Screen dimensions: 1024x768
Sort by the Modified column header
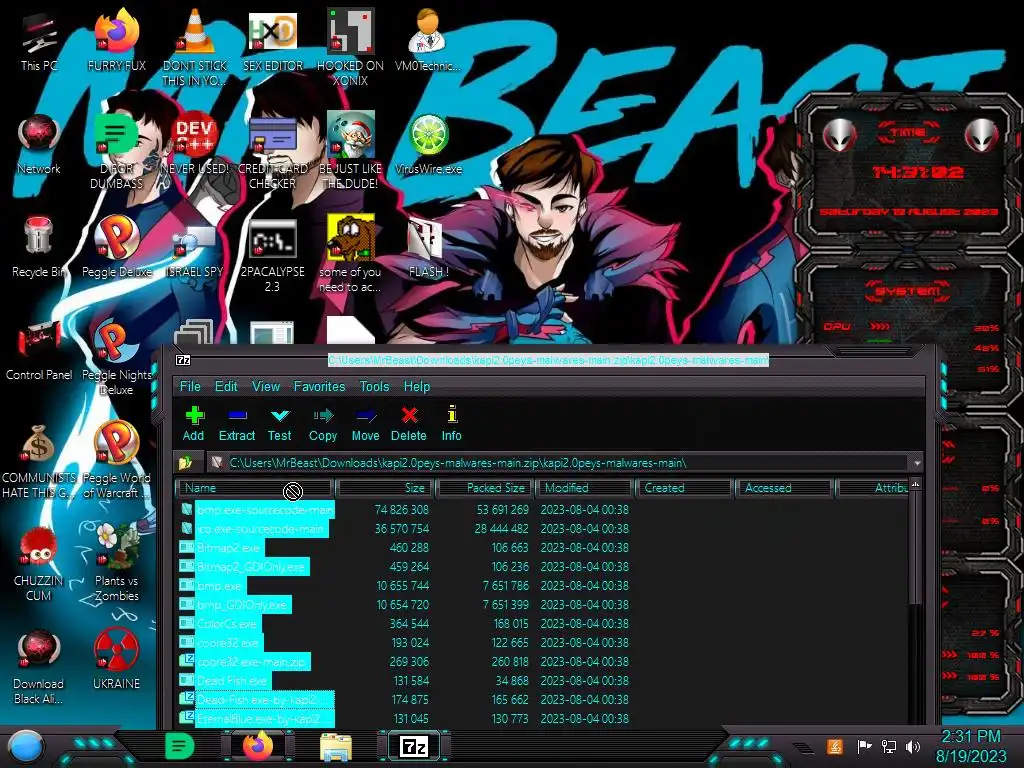pos(585,488)
